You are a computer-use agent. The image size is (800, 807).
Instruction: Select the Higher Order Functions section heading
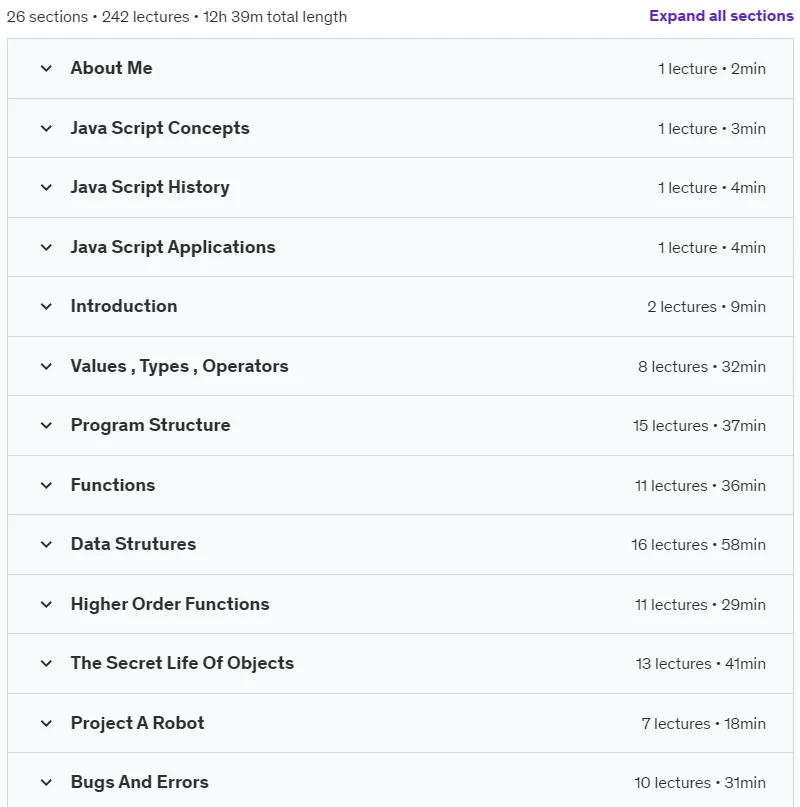click(x=170, y=604)
